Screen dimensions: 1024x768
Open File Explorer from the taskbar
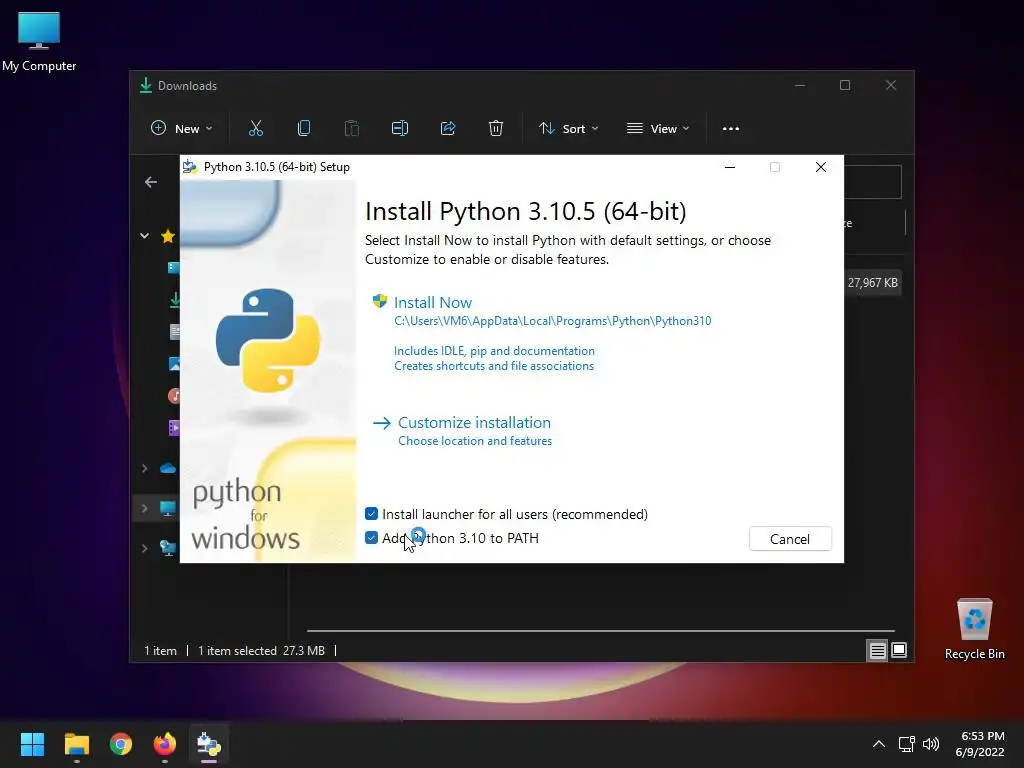[76, 744]
